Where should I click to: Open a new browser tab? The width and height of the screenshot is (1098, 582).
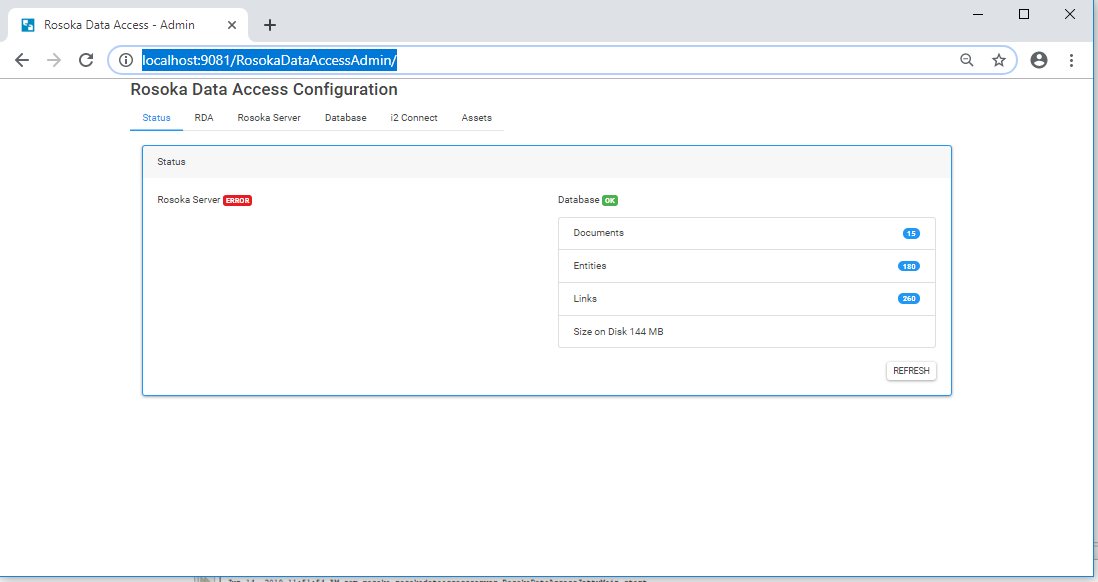coord(269,25)
